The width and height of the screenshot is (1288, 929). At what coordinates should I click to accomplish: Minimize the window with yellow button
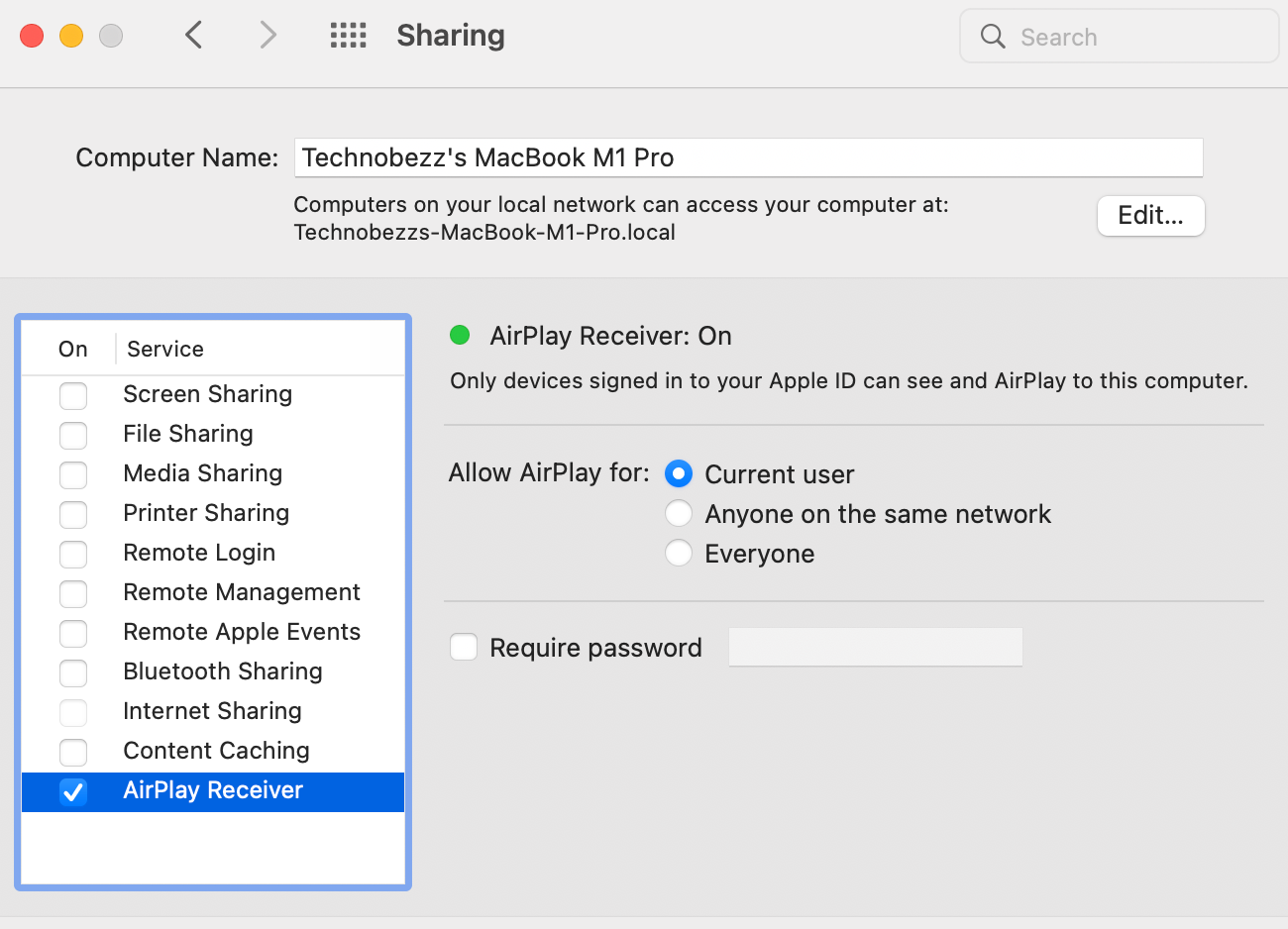pyautogui.click(x=71, y=36)
